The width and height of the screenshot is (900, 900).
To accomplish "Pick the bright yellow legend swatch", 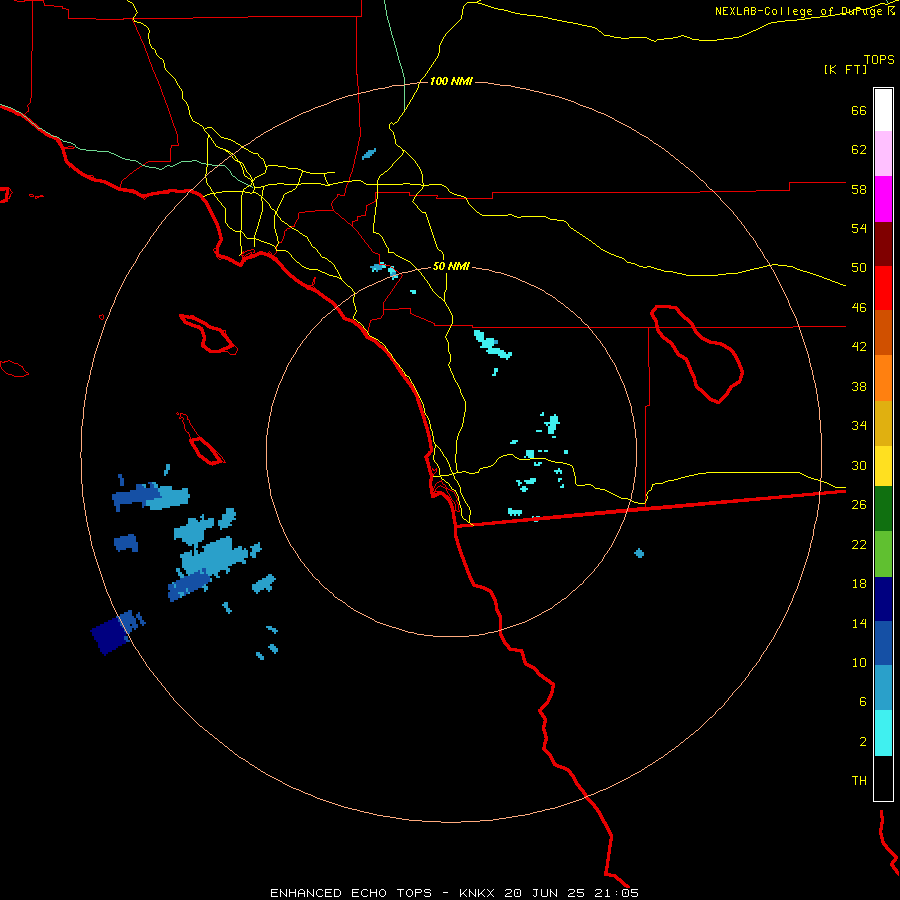I will click(x=883, y=466).
